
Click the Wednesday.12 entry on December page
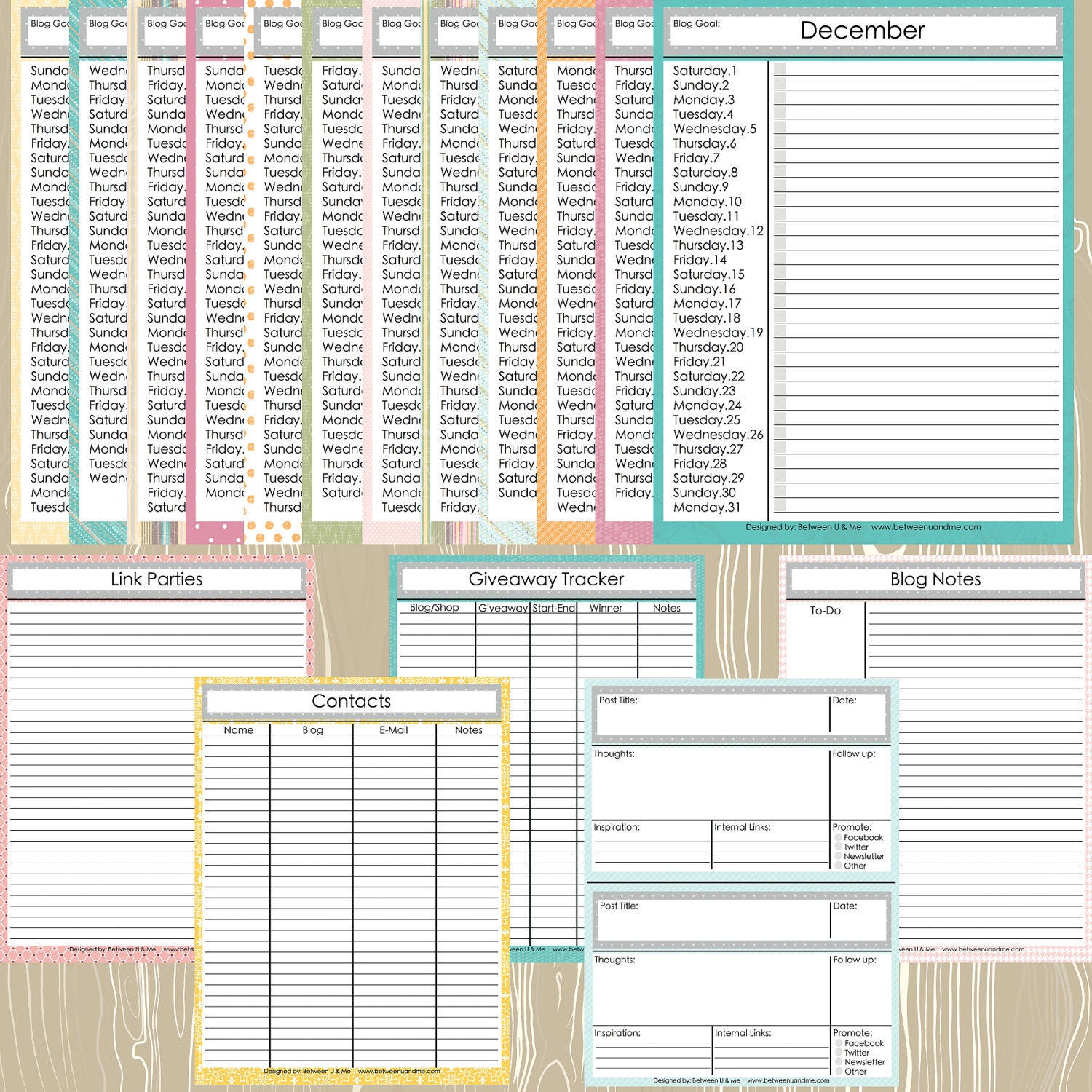tap(719, 231)
